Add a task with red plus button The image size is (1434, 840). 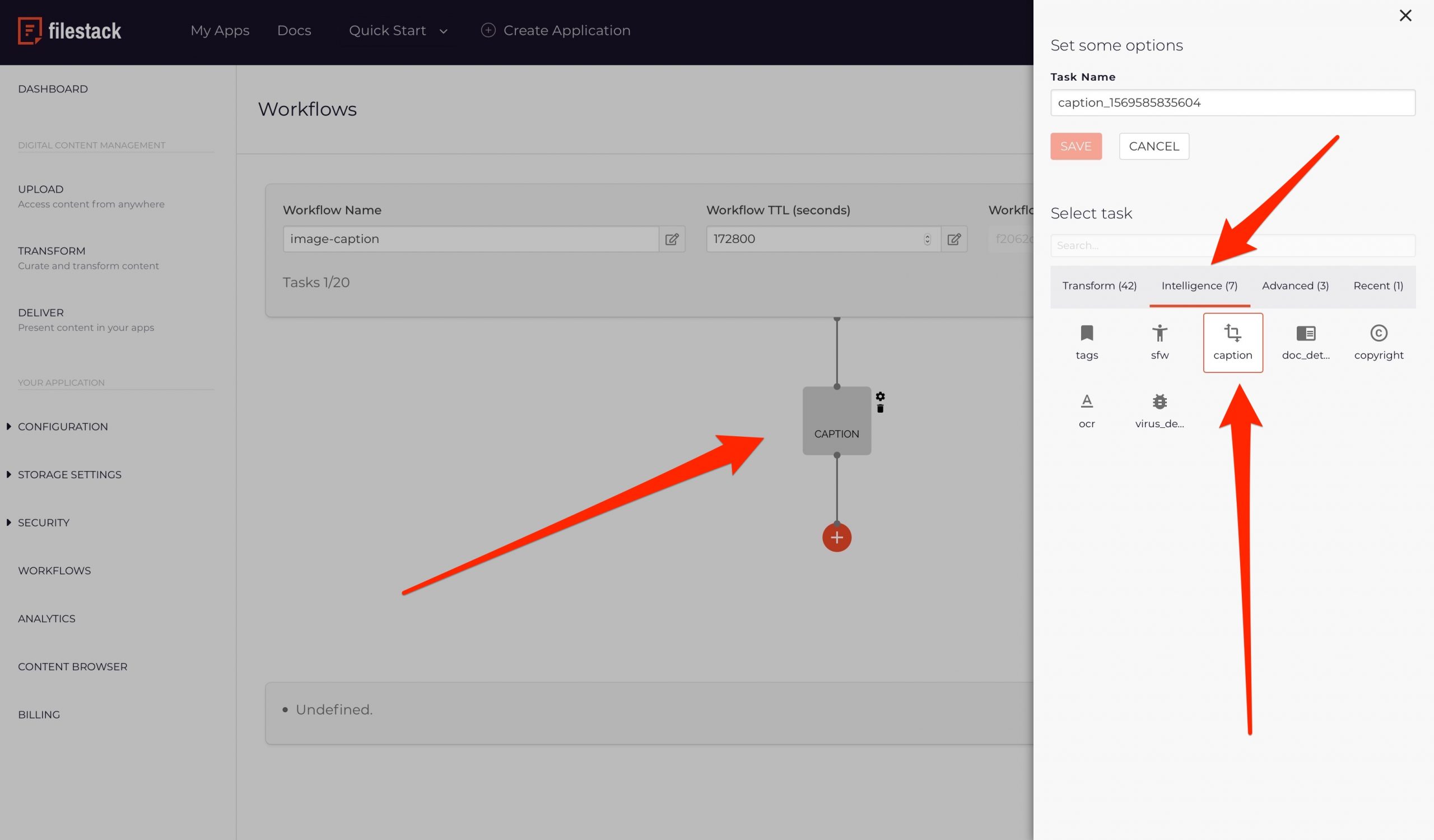click(836, 538)
